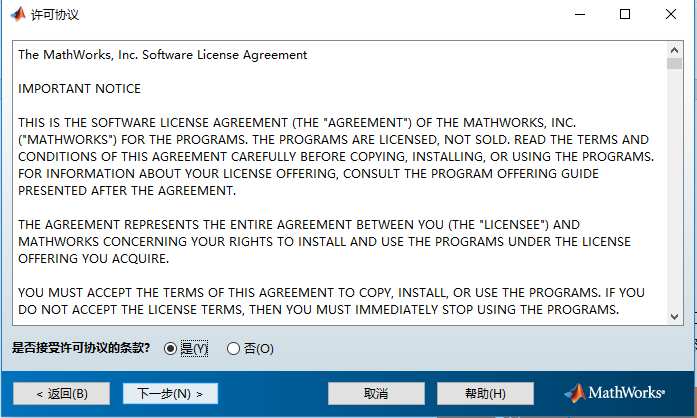Screen dimensions: 697x418
Task: Minimize the 许可协议 window
Action: point(578,14)
